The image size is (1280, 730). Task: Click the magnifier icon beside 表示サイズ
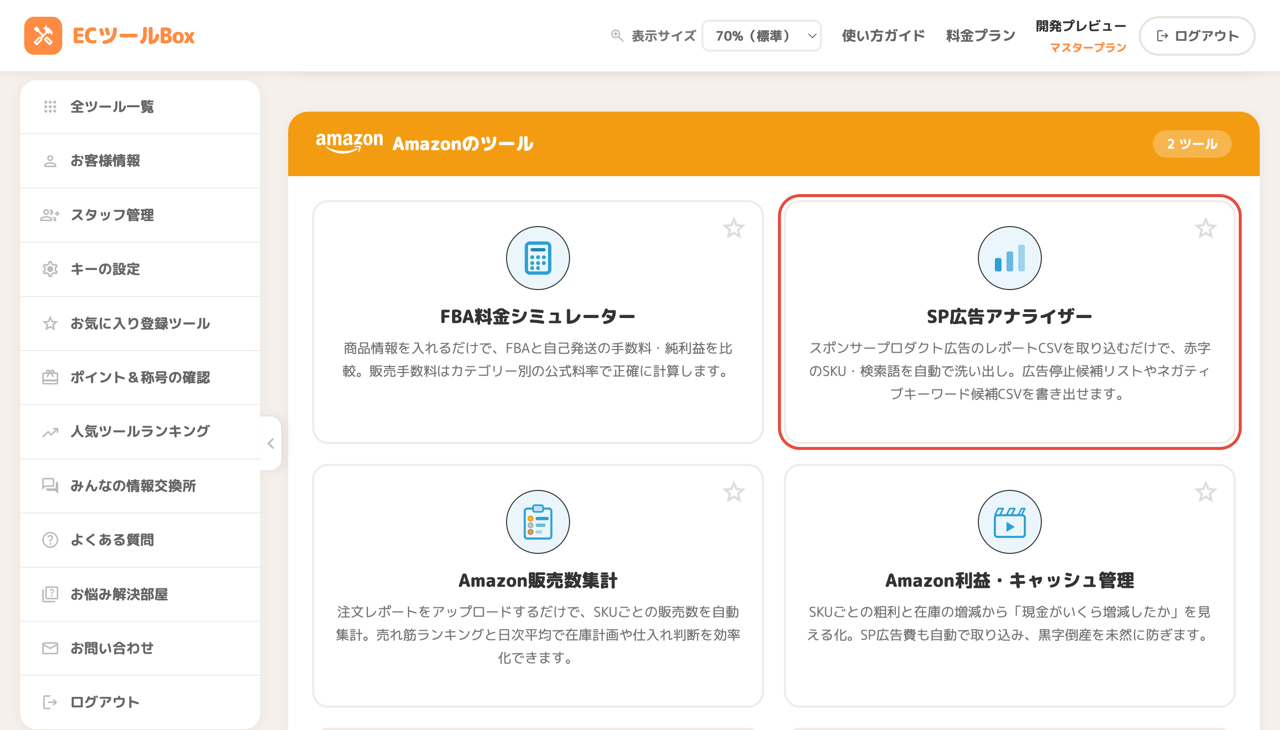pyautogui.click(x=617, y=36)
